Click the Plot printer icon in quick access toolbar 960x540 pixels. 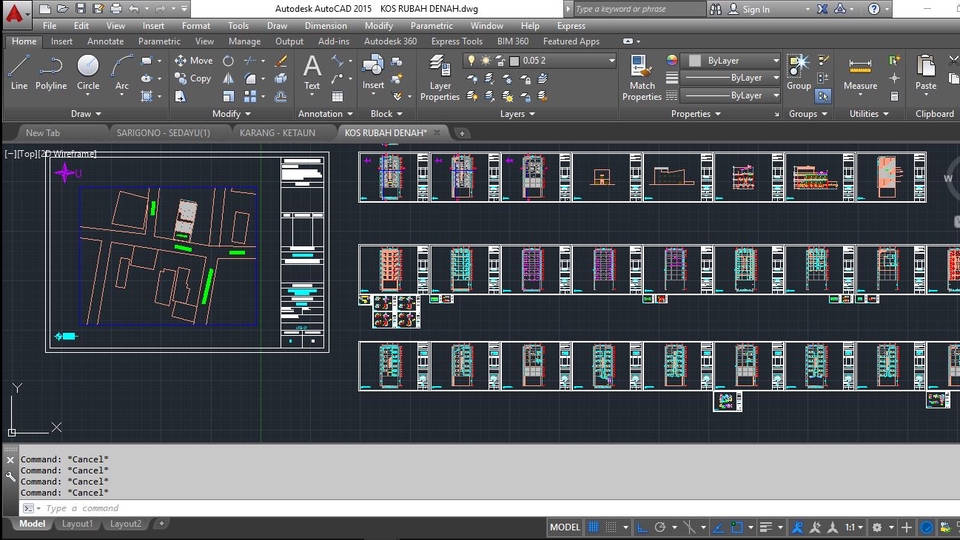tap(116, 9)
